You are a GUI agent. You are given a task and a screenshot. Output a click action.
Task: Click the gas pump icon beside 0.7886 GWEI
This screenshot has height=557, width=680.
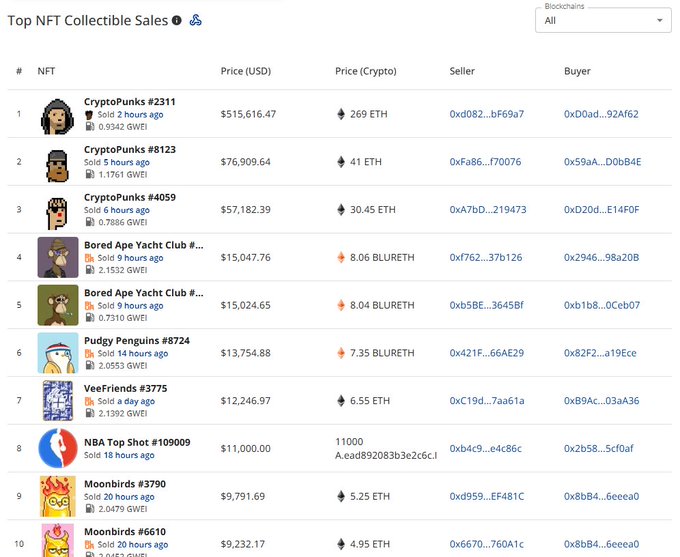coord(90,222)
